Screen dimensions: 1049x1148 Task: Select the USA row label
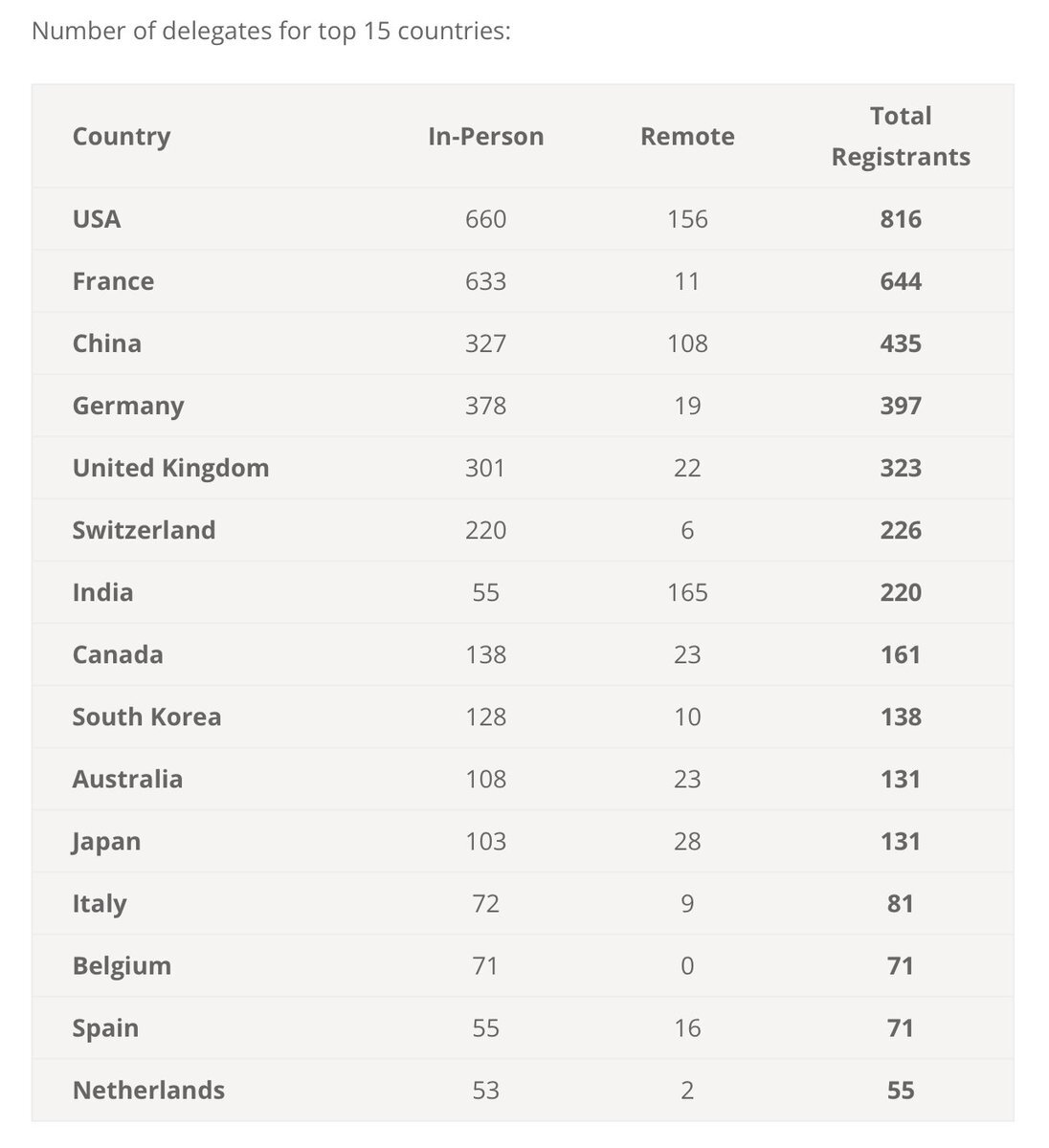(x=97, y=219)
